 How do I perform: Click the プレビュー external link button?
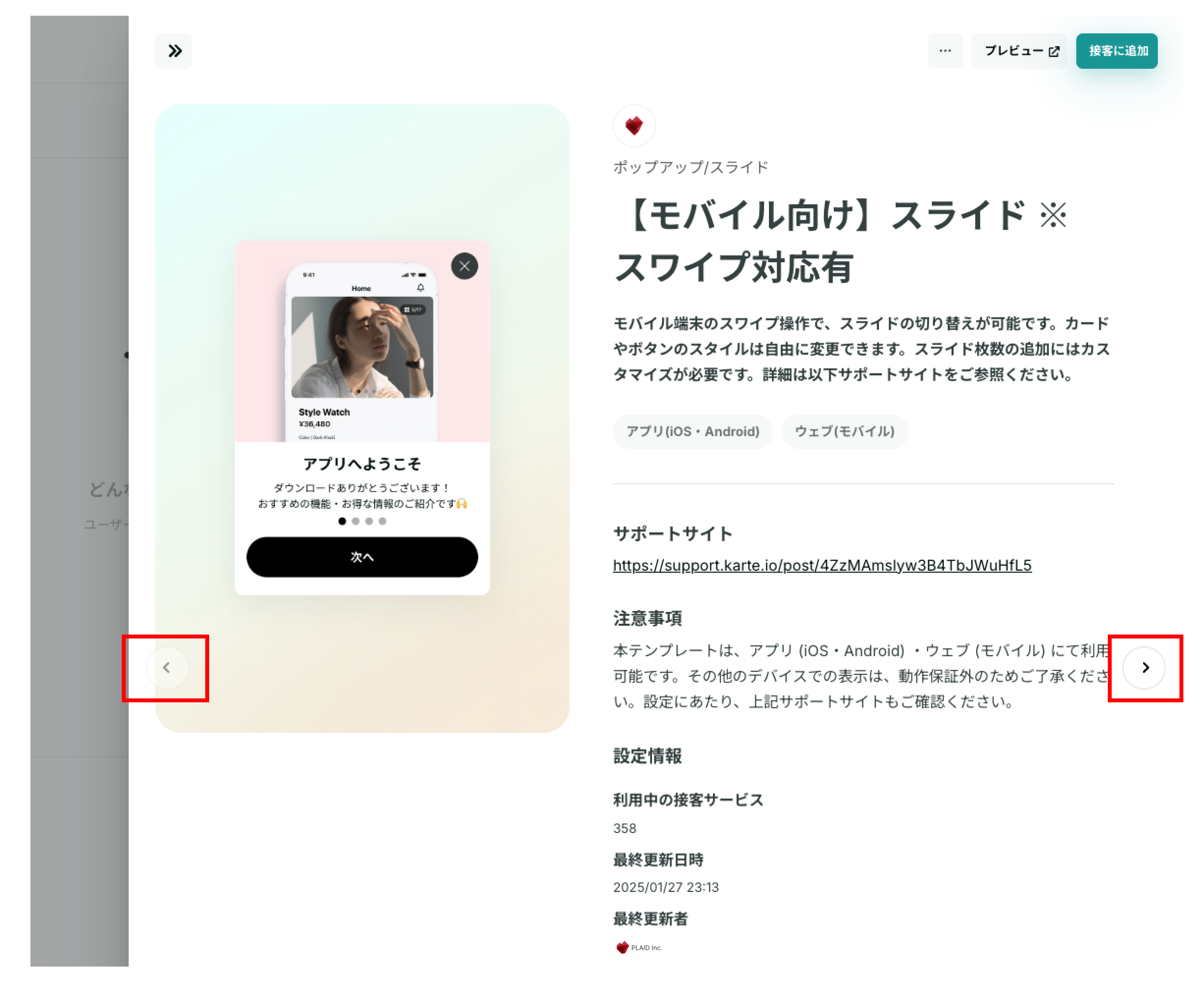(x=1019, y=51)
